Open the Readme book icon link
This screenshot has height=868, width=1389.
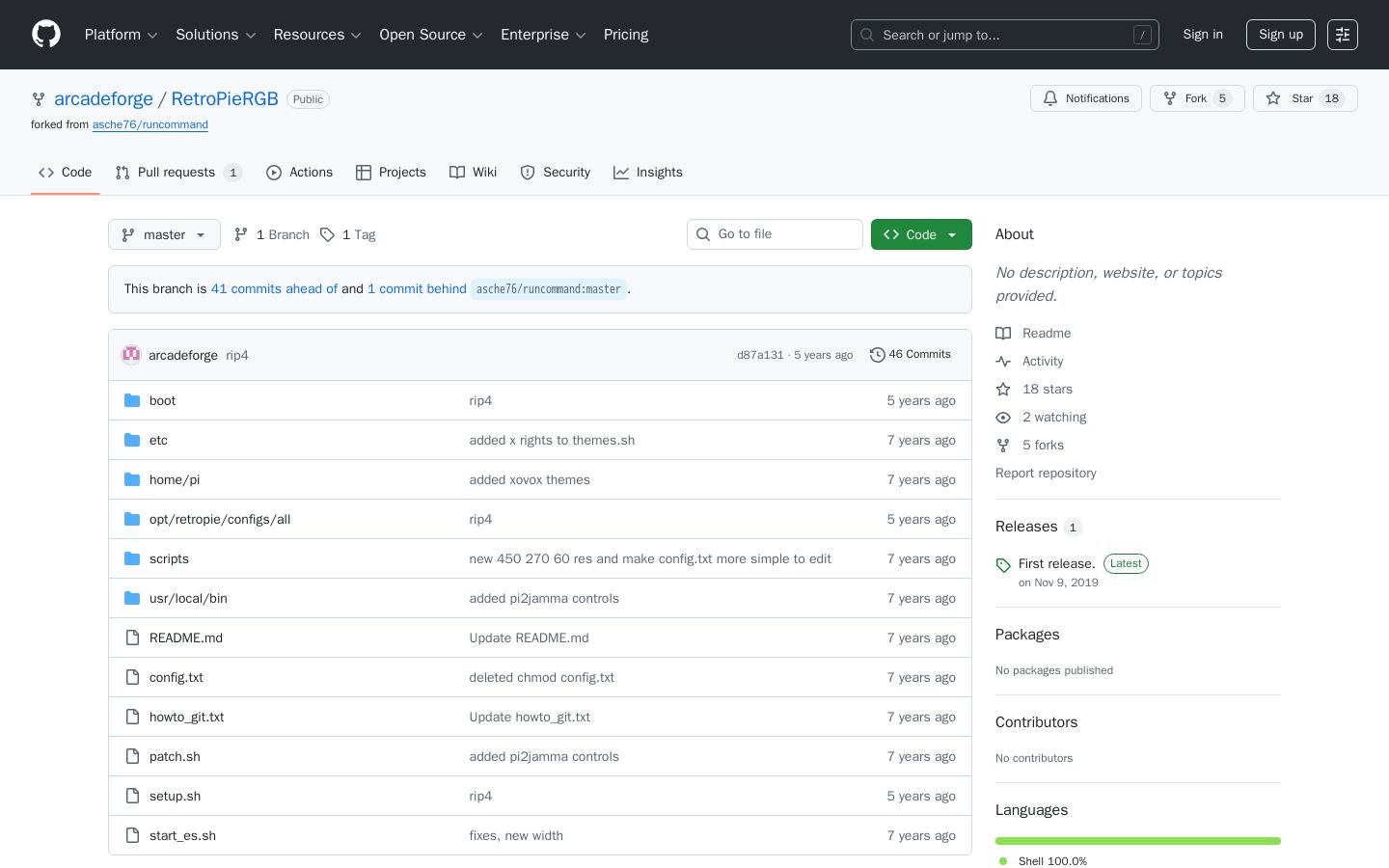1003,333
